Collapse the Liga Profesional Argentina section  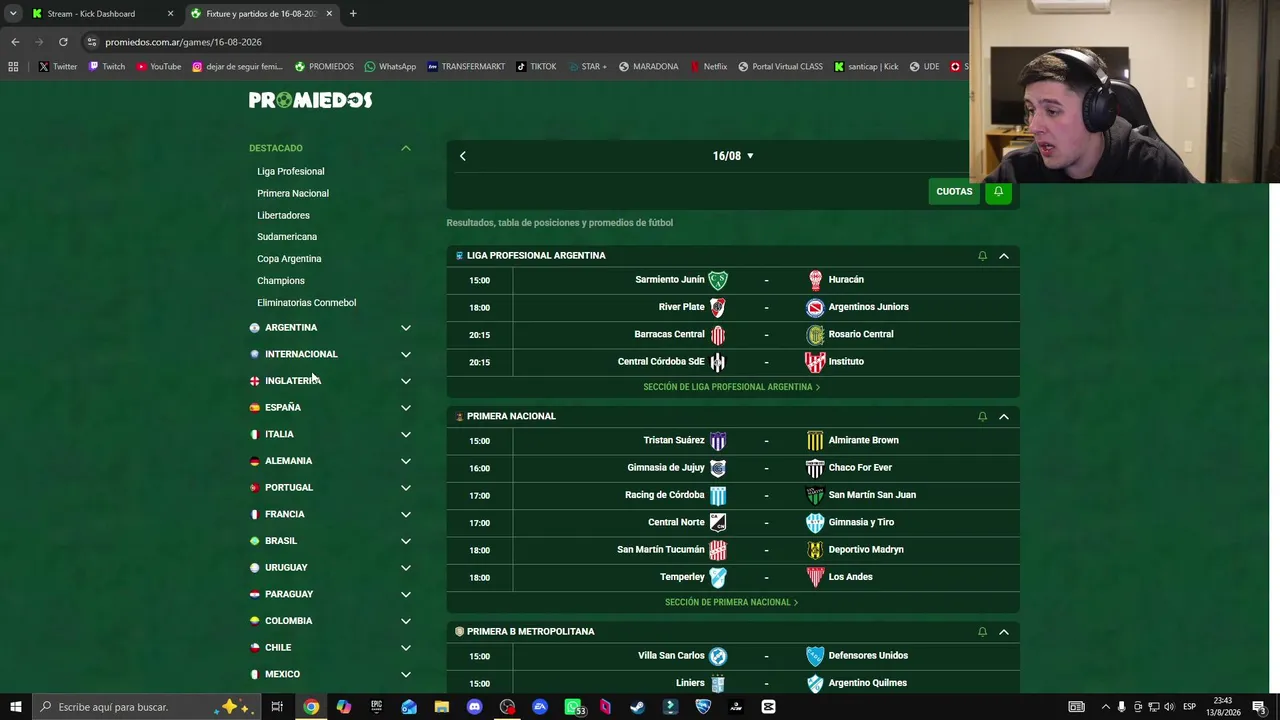[x=1004, y=256]
